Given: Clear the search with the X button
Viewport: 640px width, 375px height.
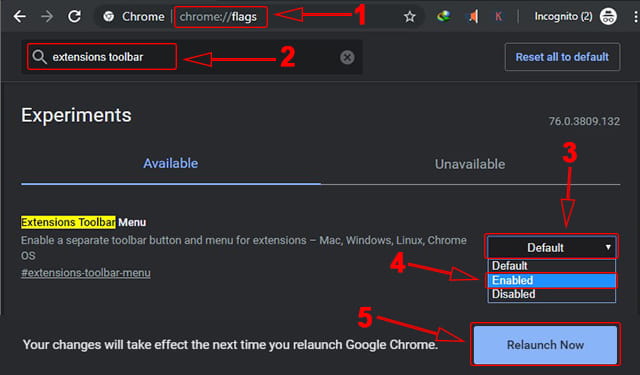Looking at the screenshot, I should (347, 58).
